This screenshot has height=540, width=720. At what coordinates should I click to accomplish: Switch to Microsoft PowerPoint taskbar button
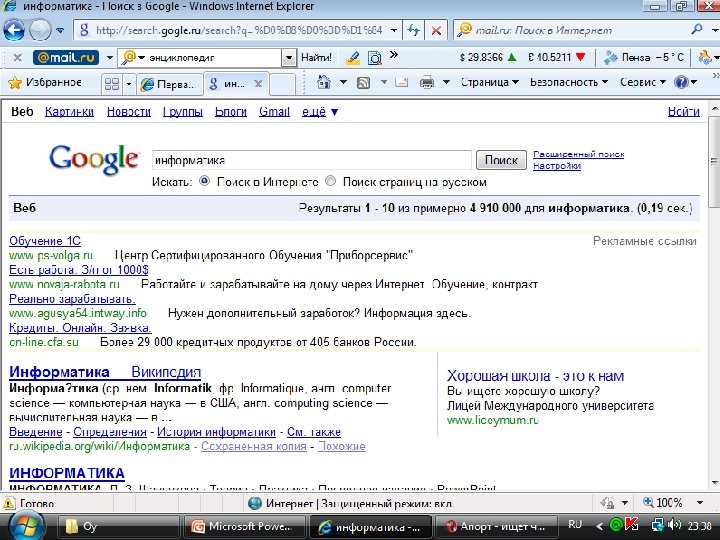click(x=244, y=526)
